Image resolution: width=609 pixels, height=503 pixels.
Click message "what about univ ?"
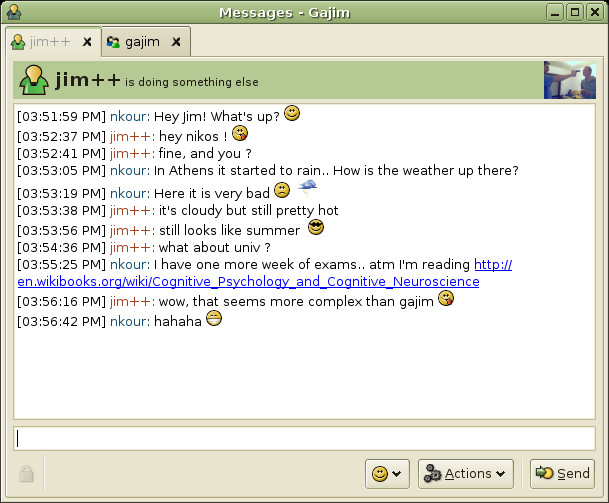214,247
